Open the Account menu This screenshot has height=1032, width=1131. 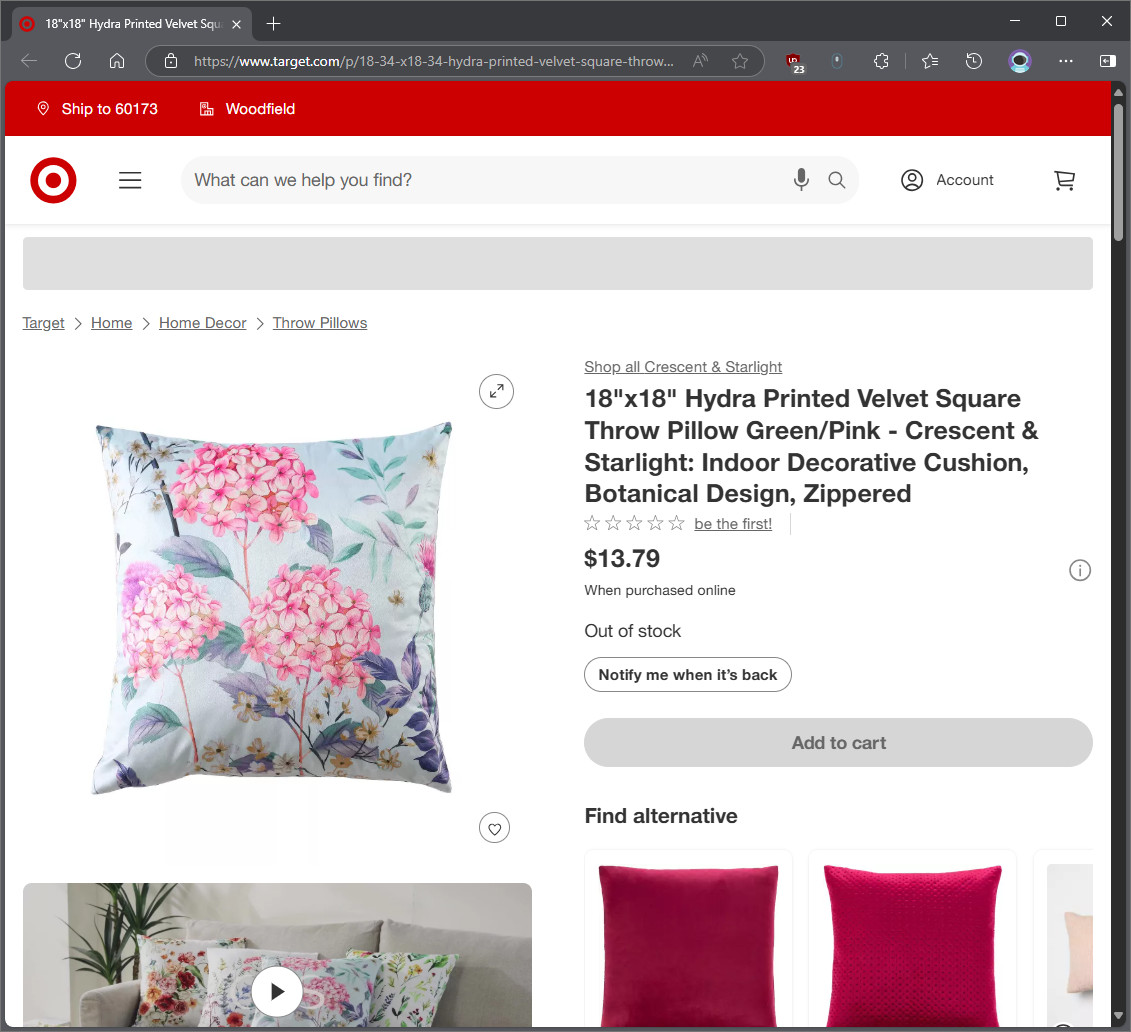pos(946,180)
